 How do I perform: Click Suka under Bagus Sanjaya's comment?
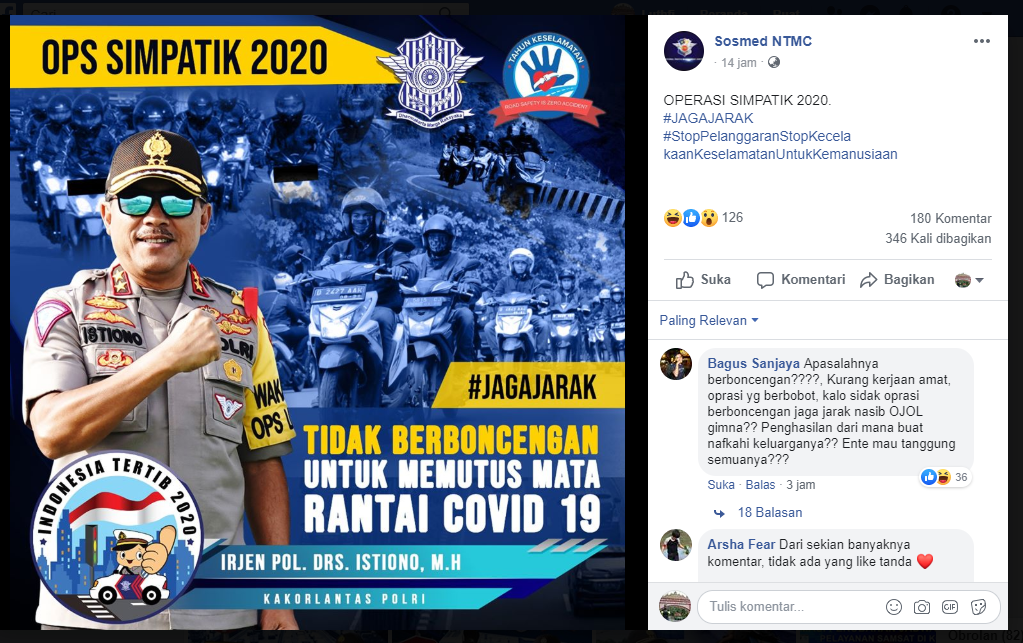pyautogui.click(x=721, y=485)
